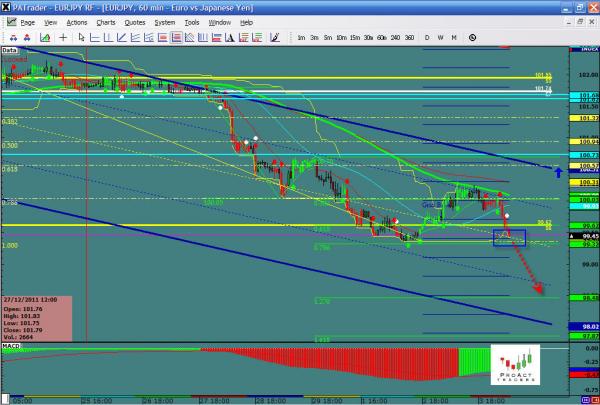600x405 pixels.
Task: Expand the Quotes menu
Action: 135,21
